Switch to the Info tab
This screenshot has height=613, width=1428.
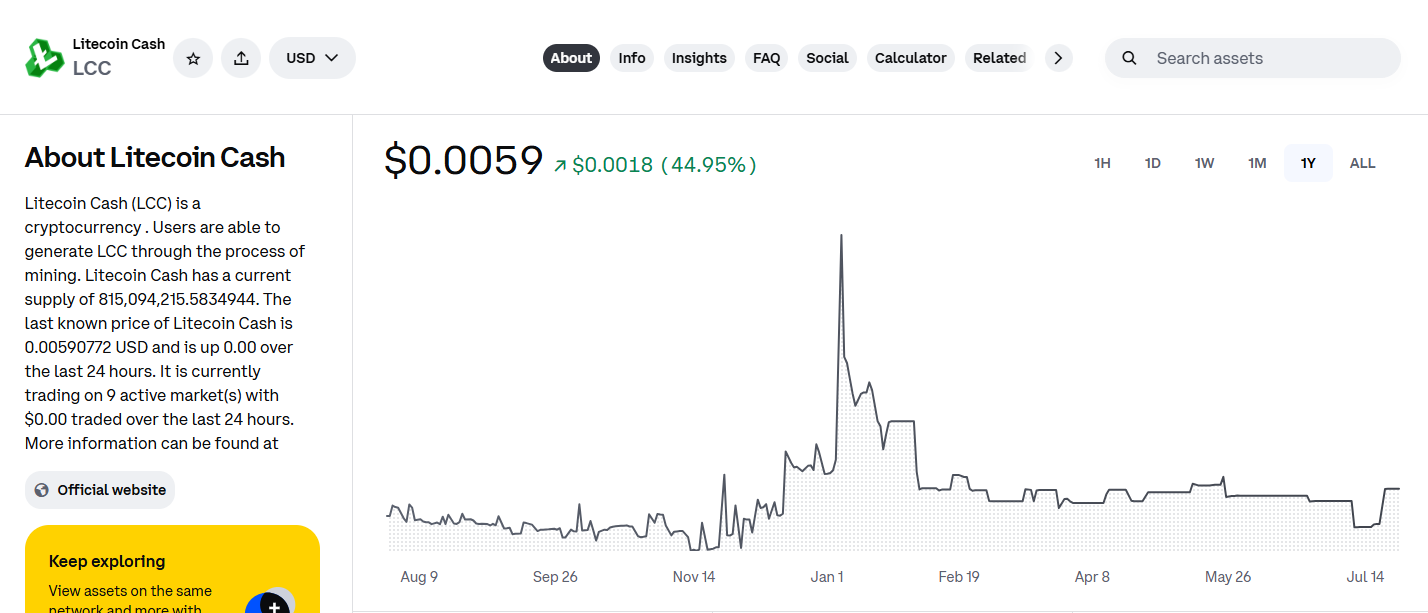(x=632, y=58)
